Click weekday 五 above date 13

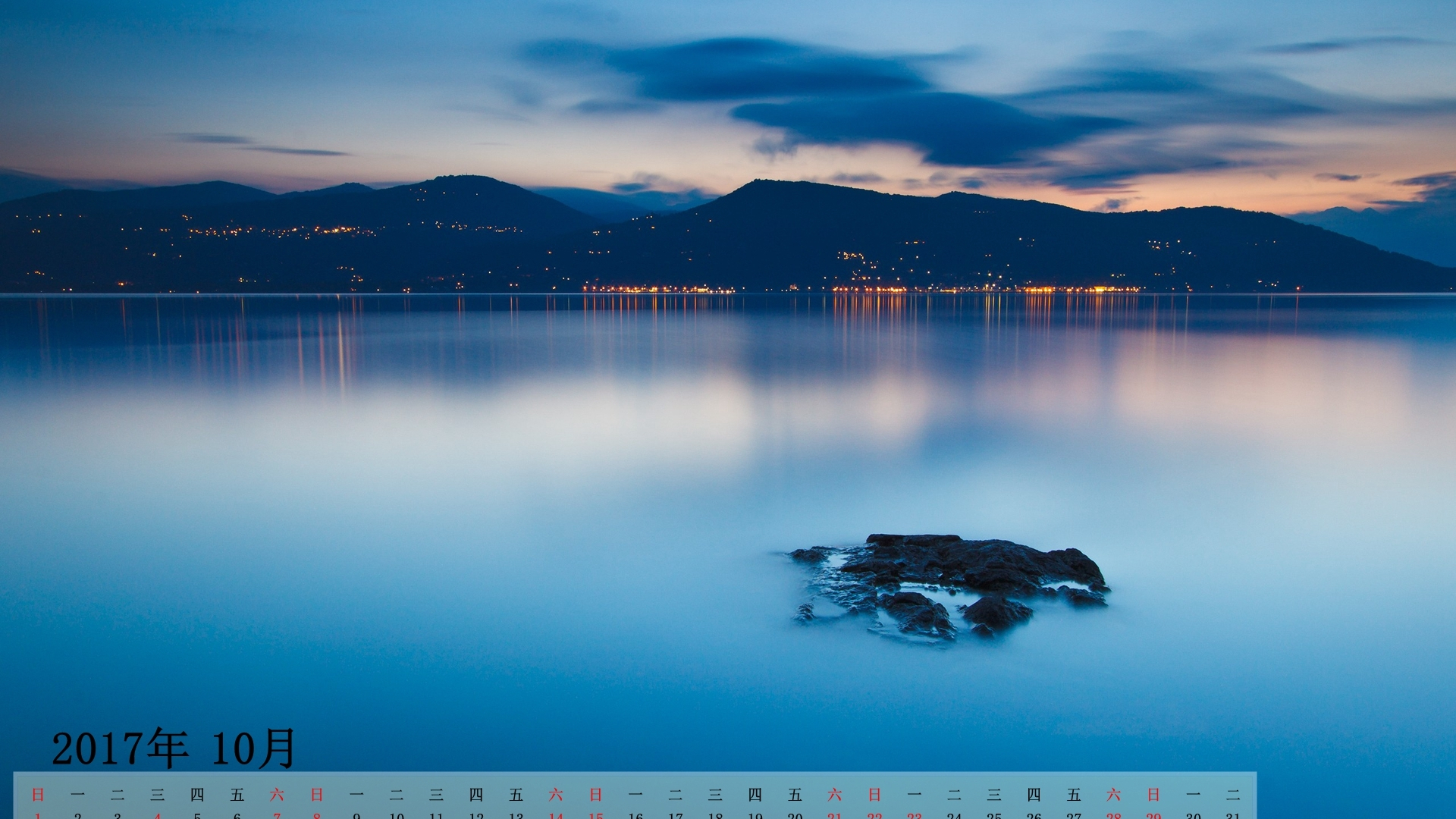(x=516, y=794)
